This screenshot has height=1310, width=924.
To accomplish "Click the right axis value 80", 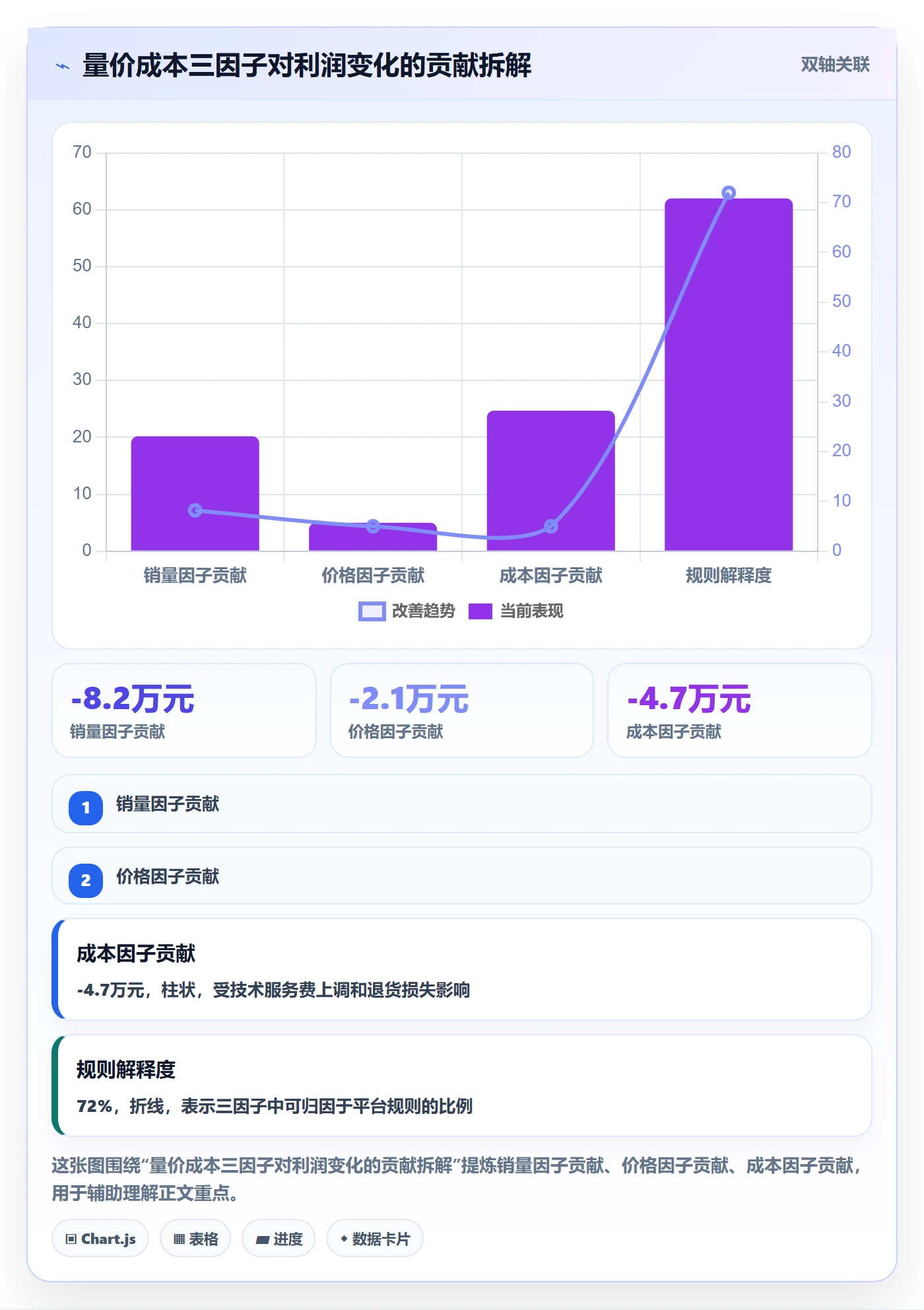I will (x=841, y=152).
